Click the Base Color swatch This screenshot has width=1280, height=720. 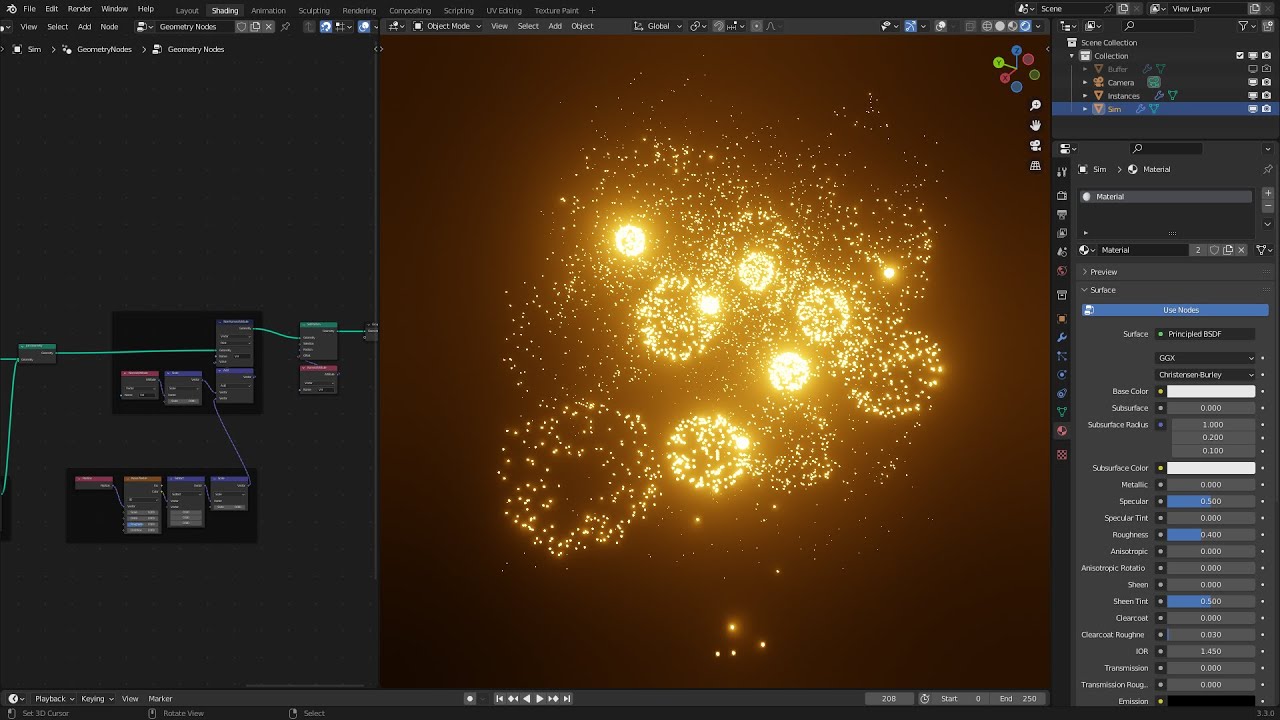1211,391
